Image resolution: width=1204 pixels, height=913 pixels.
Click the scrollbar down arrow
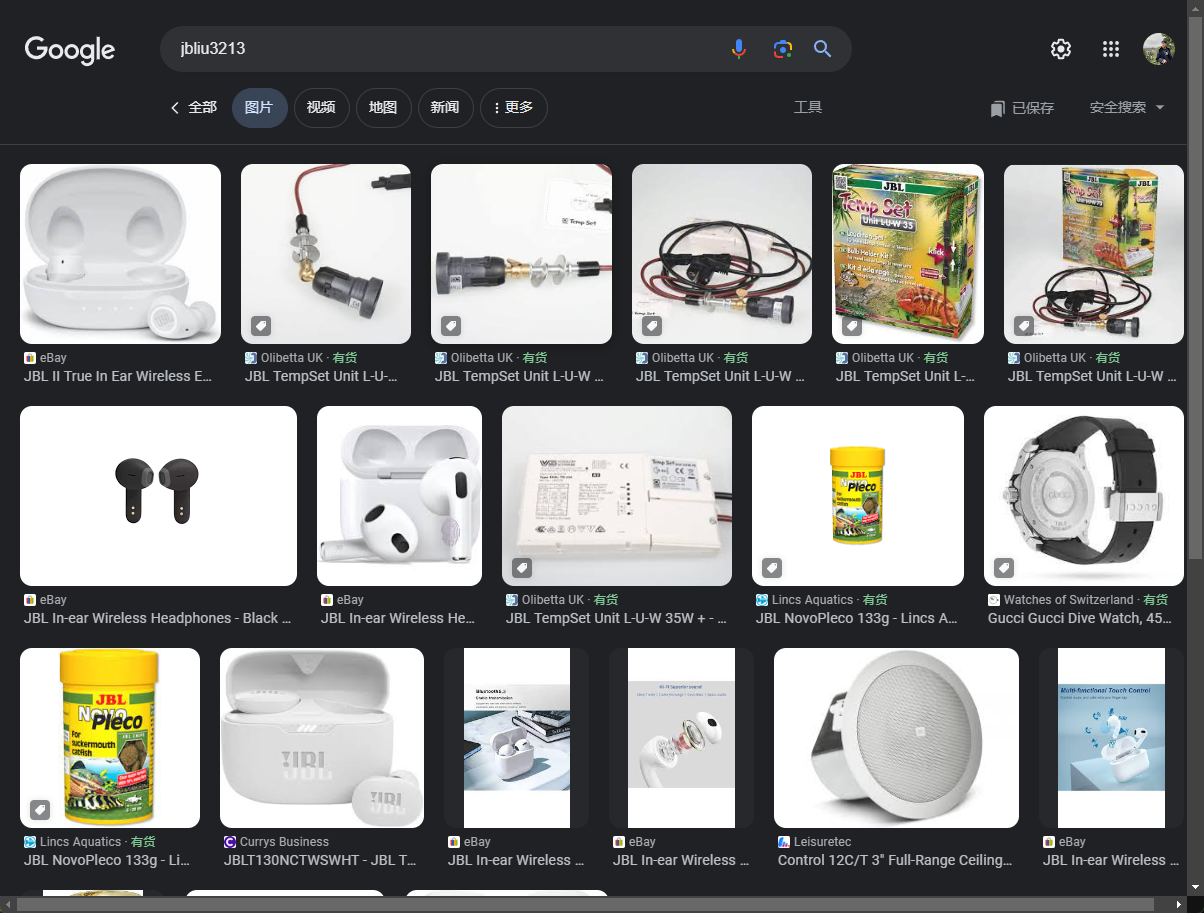pyautogui.click(x=1195, y=888)
